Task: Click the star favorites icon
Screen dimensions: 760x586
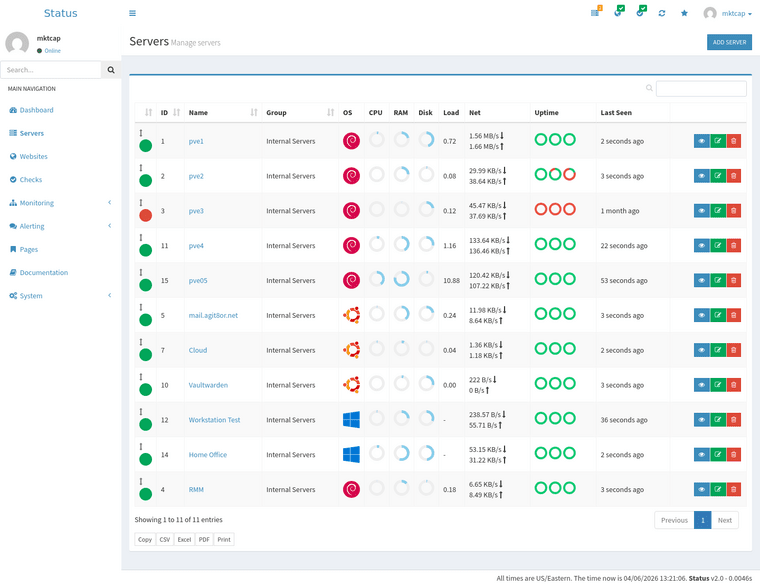Action: 684,13
